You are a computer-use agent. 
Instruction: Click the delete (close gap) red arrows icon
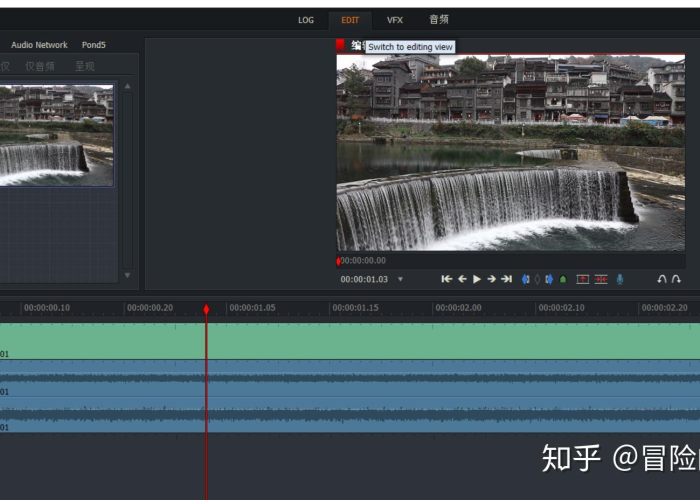point(601,279)
